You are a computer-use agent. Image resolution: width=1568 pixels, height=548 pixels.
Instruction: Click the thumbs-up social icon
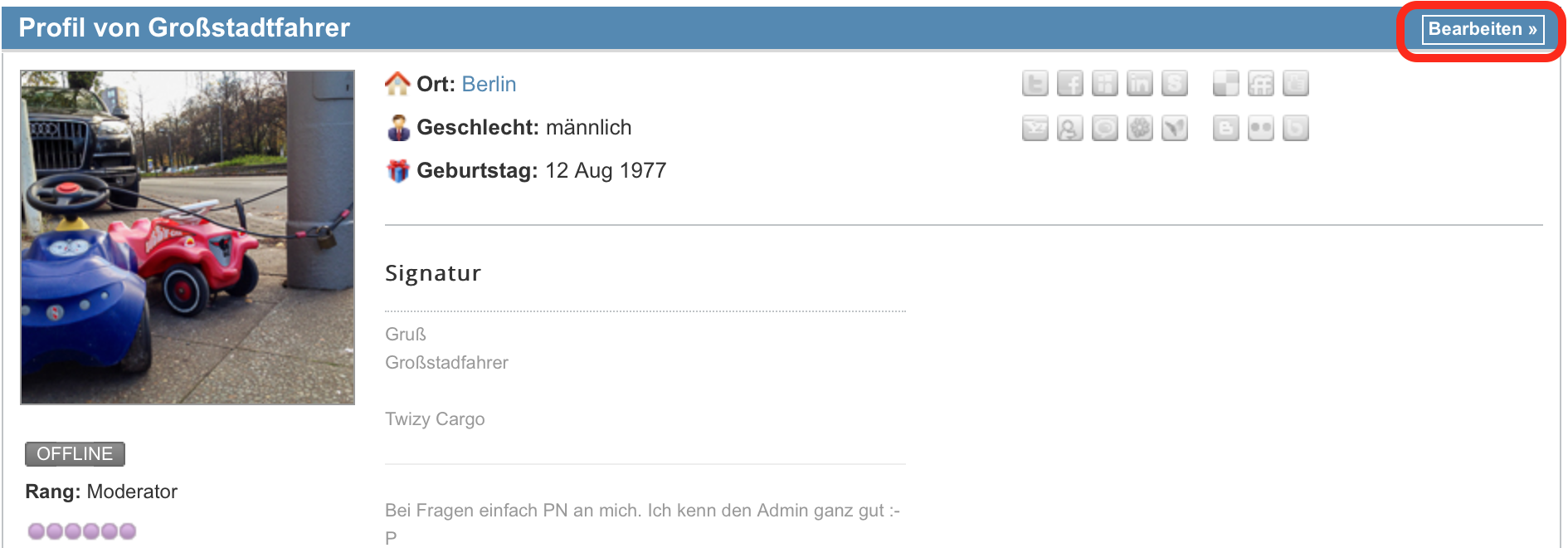coord(1296,84)
